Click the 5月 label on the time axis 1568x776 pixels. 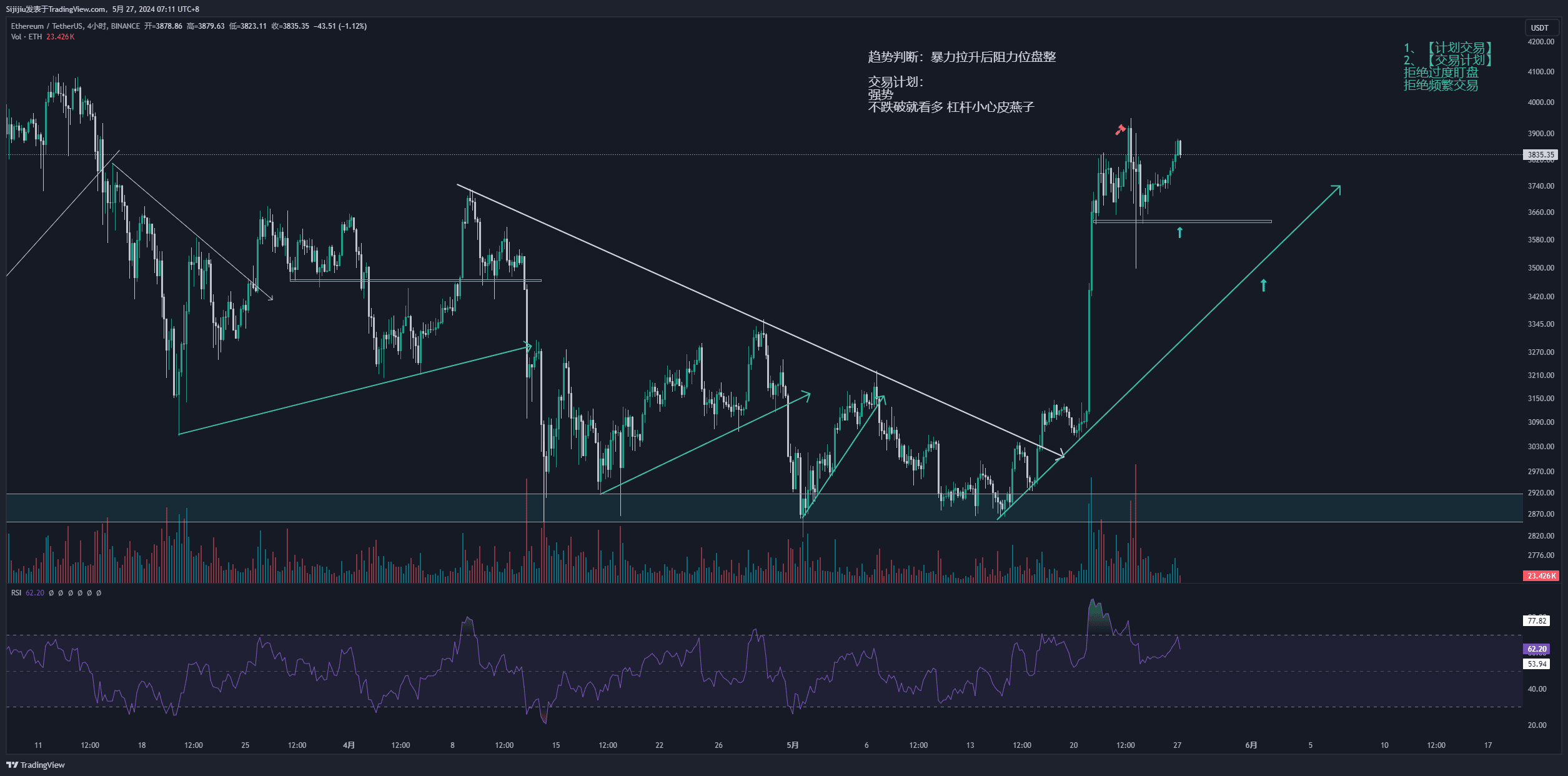[792, 745]
